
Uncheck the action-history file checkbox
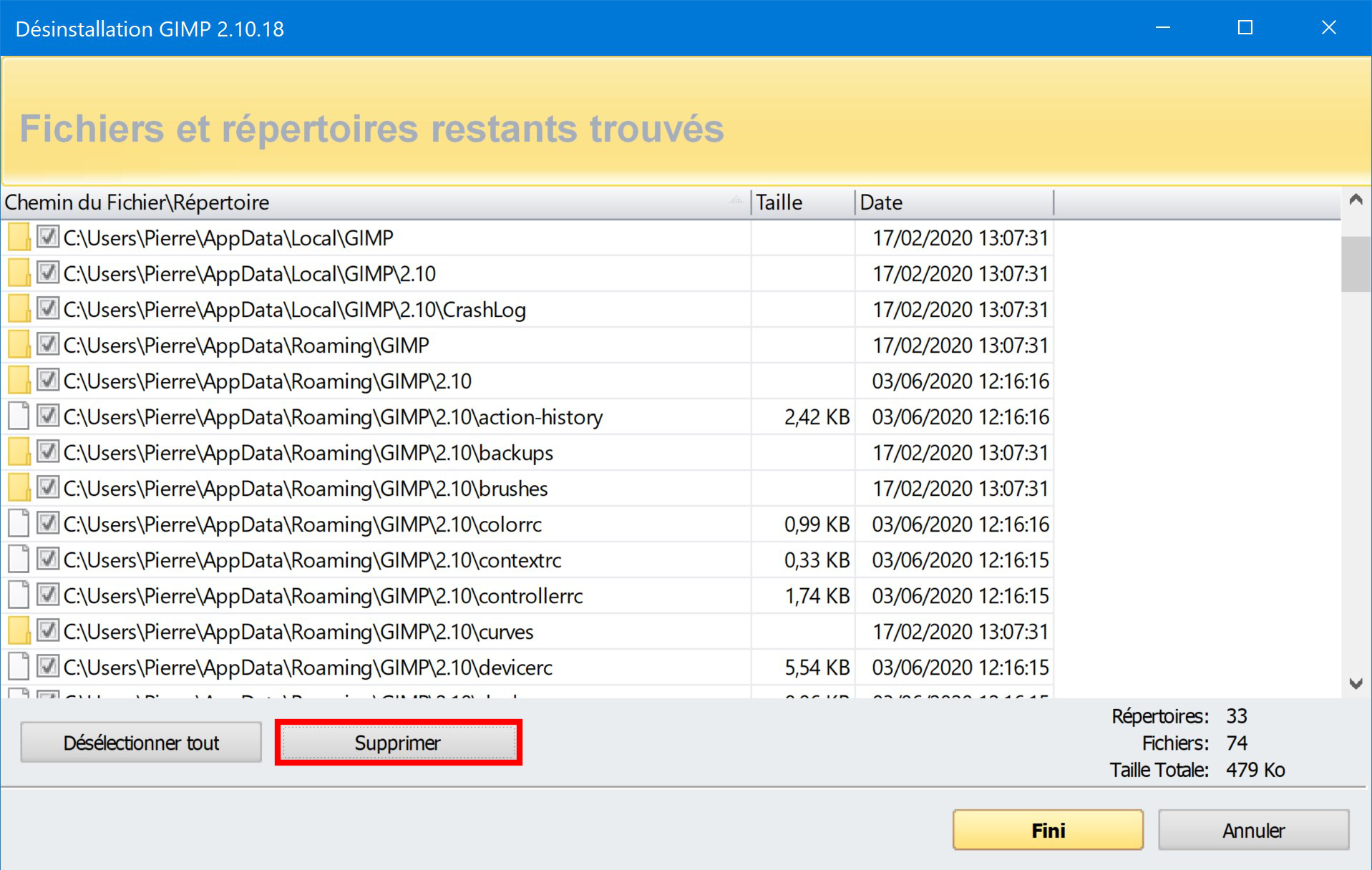[48, 416]
